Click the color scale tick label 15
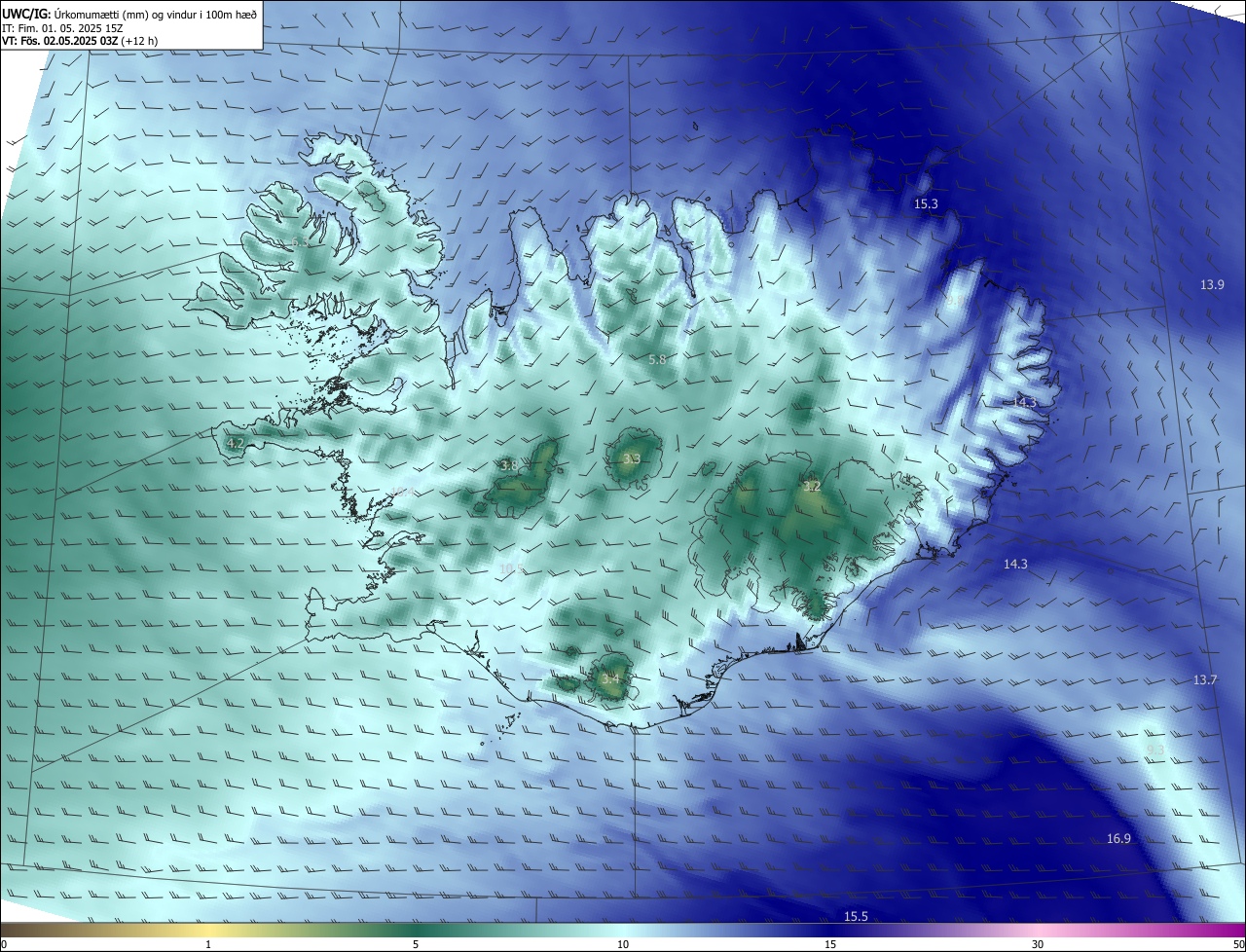Image resolution: width=1246 pixels, height=952 pixels. coord(830,944)
